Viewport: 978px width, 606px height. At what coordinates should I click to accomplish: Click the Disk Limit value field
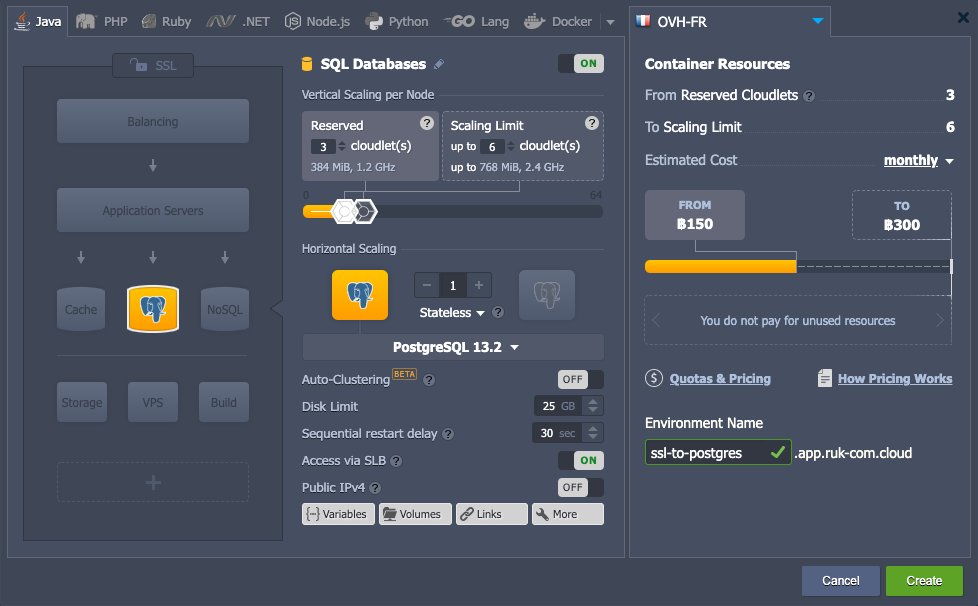click(x=558, y=406)
